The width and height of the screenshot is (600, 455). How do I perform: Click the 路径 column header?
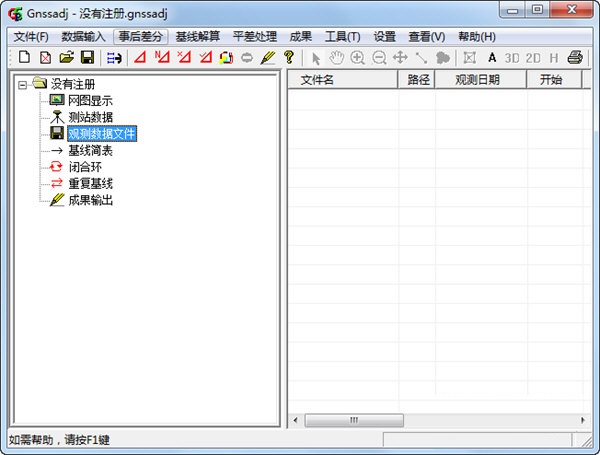point(416,80)
